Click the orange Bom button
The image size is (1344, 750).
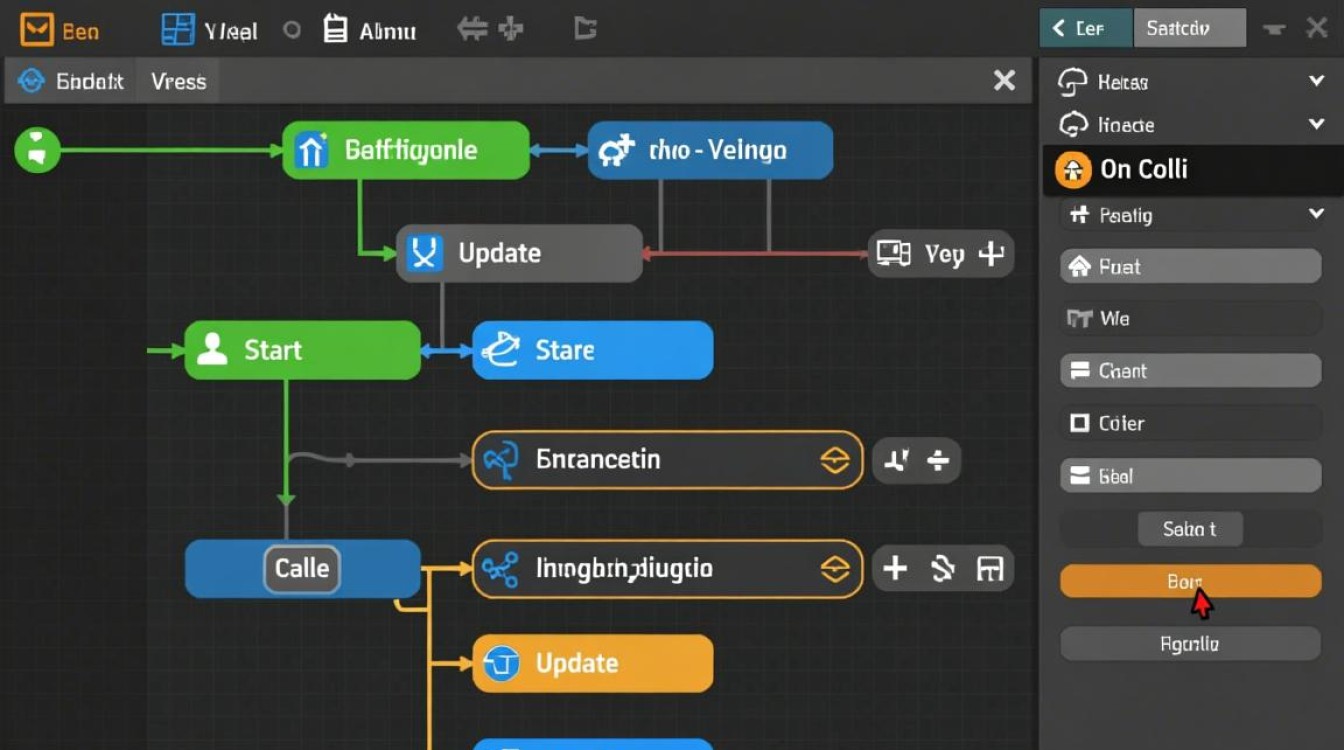pos(1190,581)
